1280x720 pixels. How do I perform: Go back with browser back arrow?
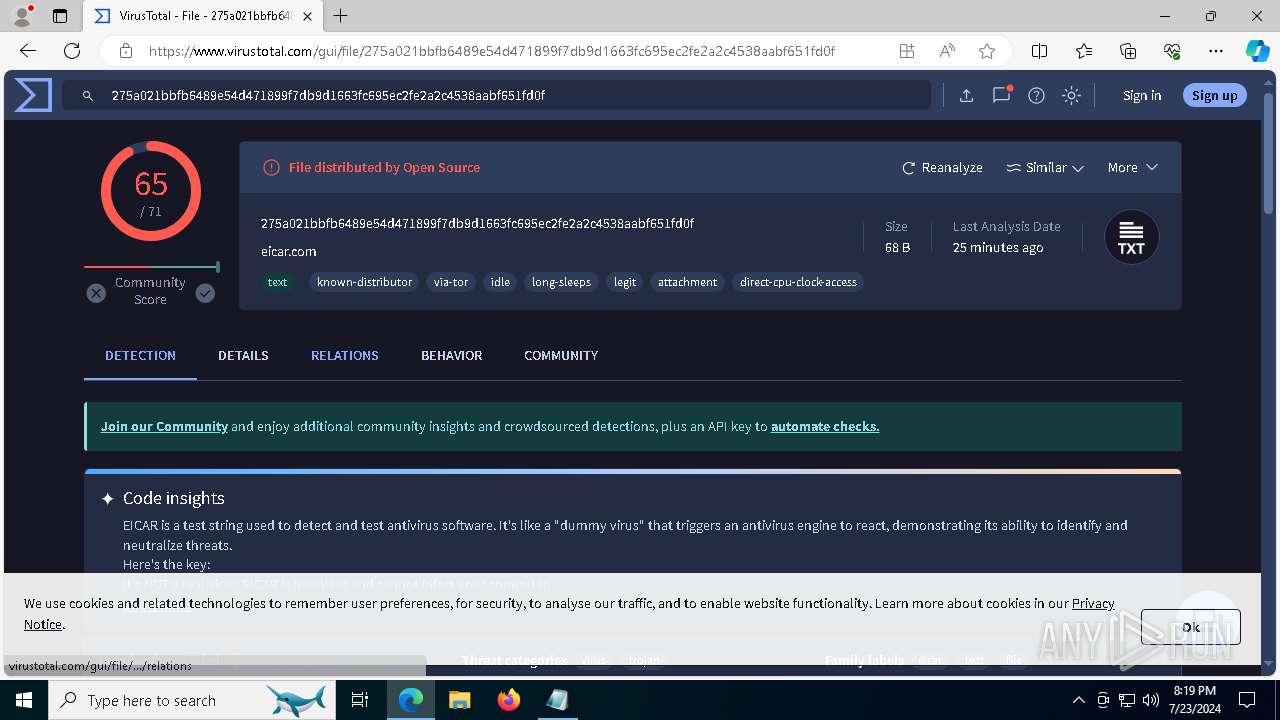28,51
